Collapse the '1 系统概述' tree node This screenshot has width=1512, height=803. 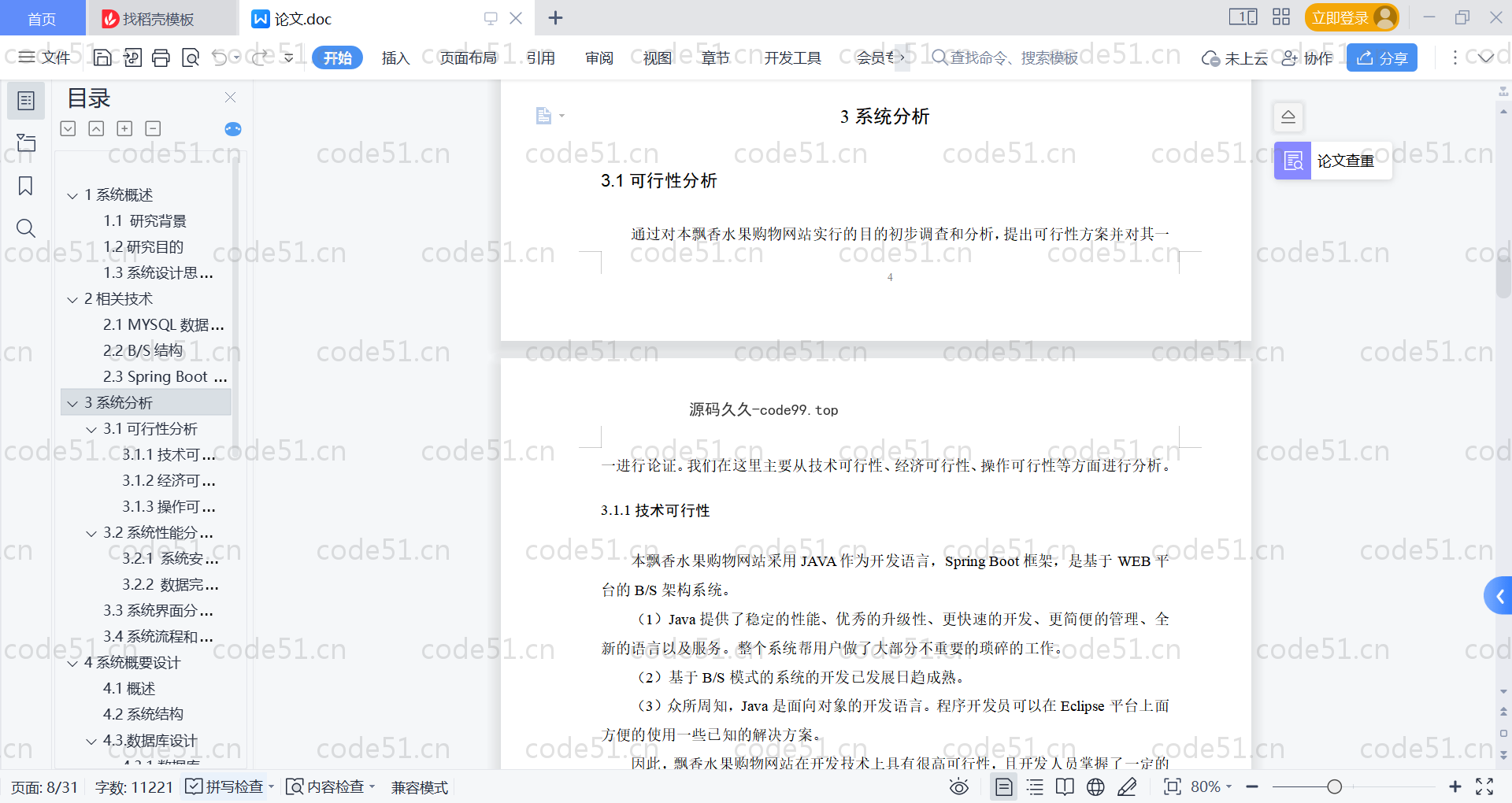click(72, 195)
